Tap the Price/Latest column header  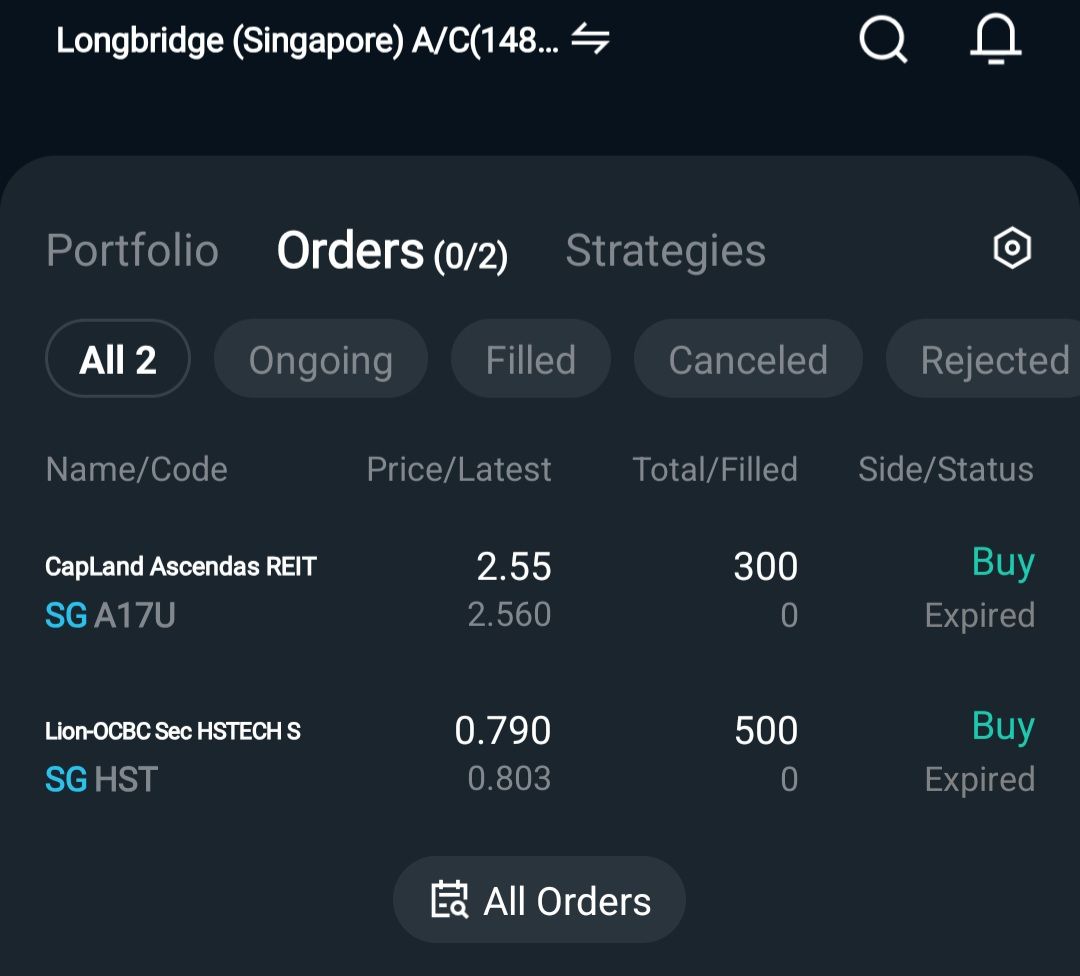point(459,469)
